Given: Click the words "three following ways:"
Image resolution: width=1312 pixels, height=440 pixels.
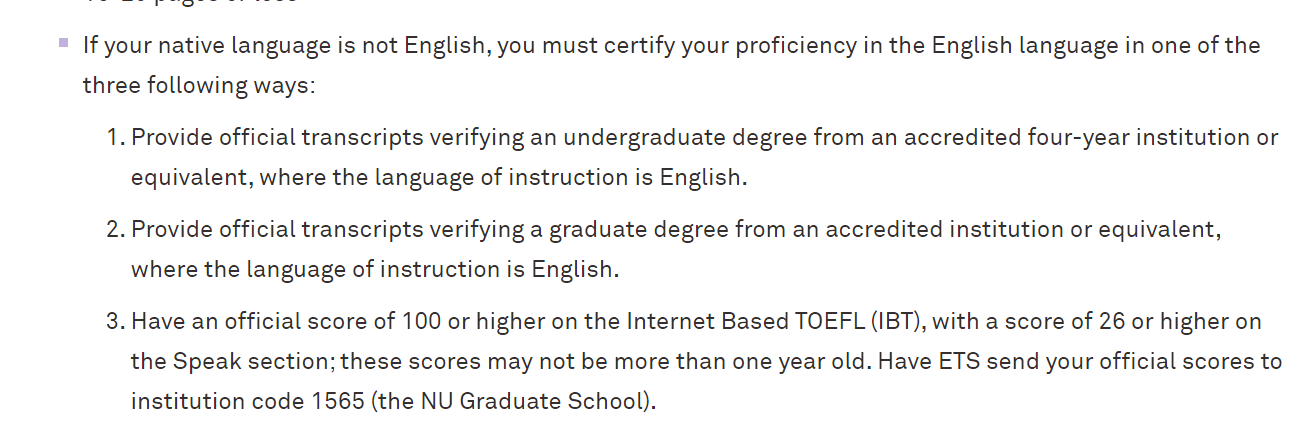Looking at the screenshot, I should click(199, 85).
